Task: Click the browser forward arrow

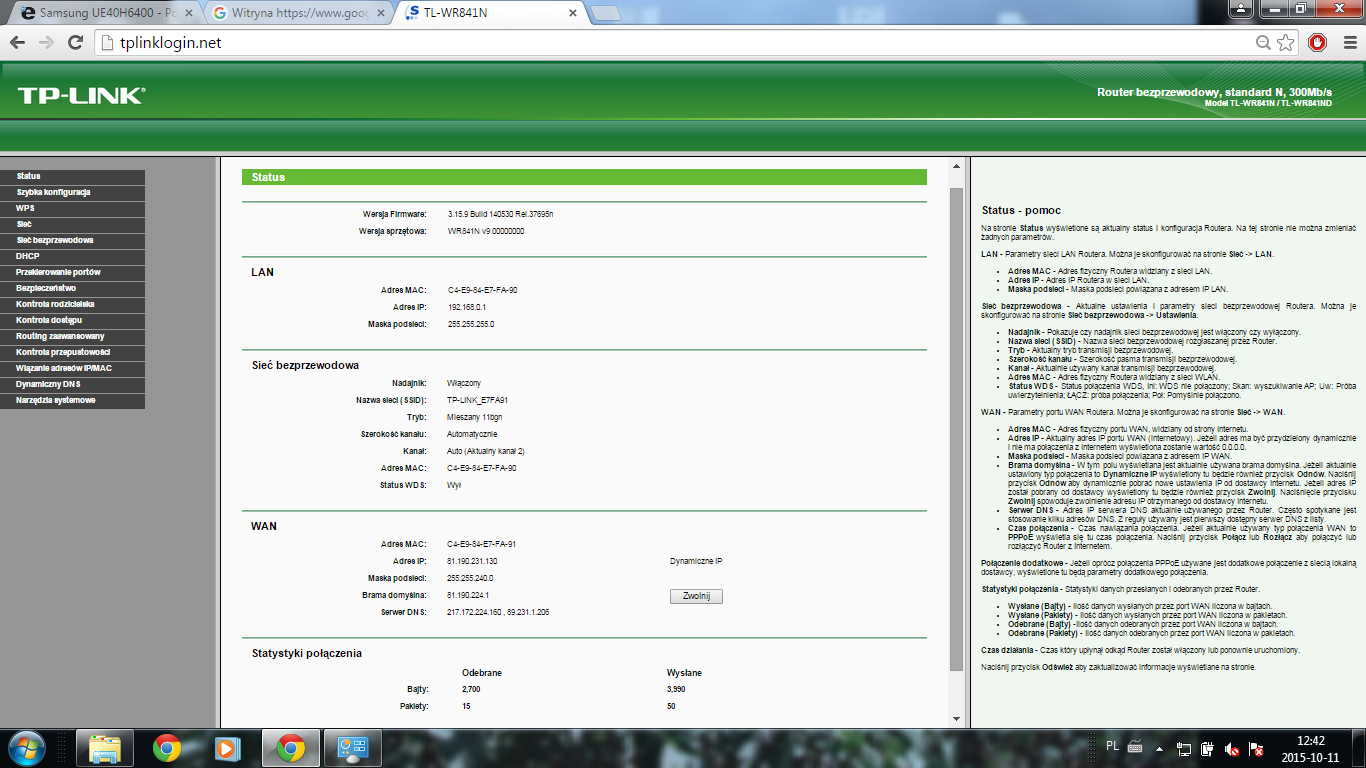Action: (46, 43)
